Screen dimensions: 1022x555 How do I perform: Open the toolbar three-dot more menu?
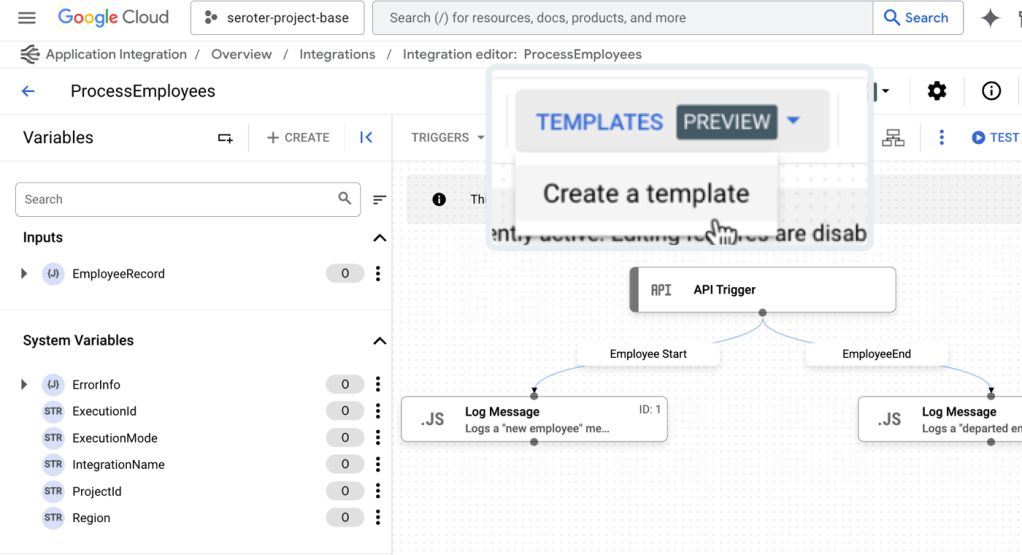pos(941,138)
